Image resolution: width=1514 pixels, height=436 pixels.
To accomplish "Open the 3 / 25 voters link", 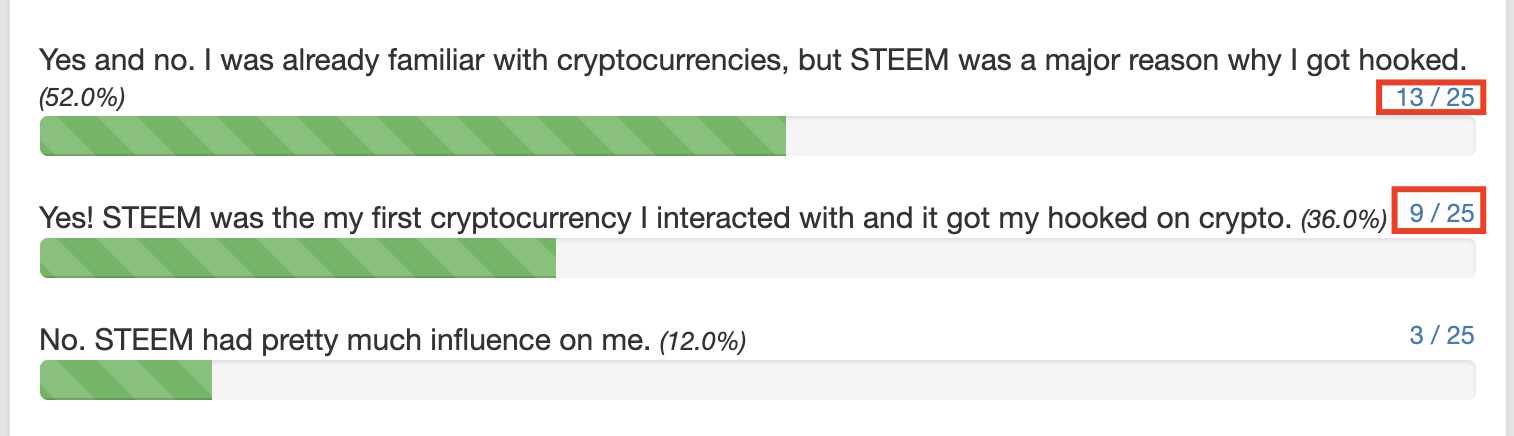I will [x=1442, y=335].
